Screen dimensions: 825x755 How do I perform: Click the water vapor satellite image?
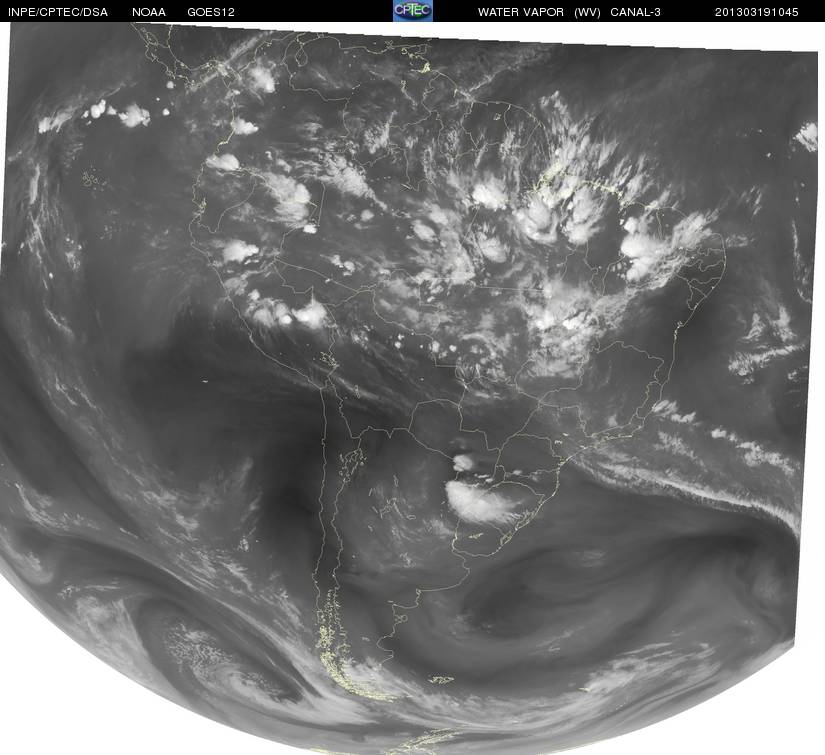tap(410, 388)
